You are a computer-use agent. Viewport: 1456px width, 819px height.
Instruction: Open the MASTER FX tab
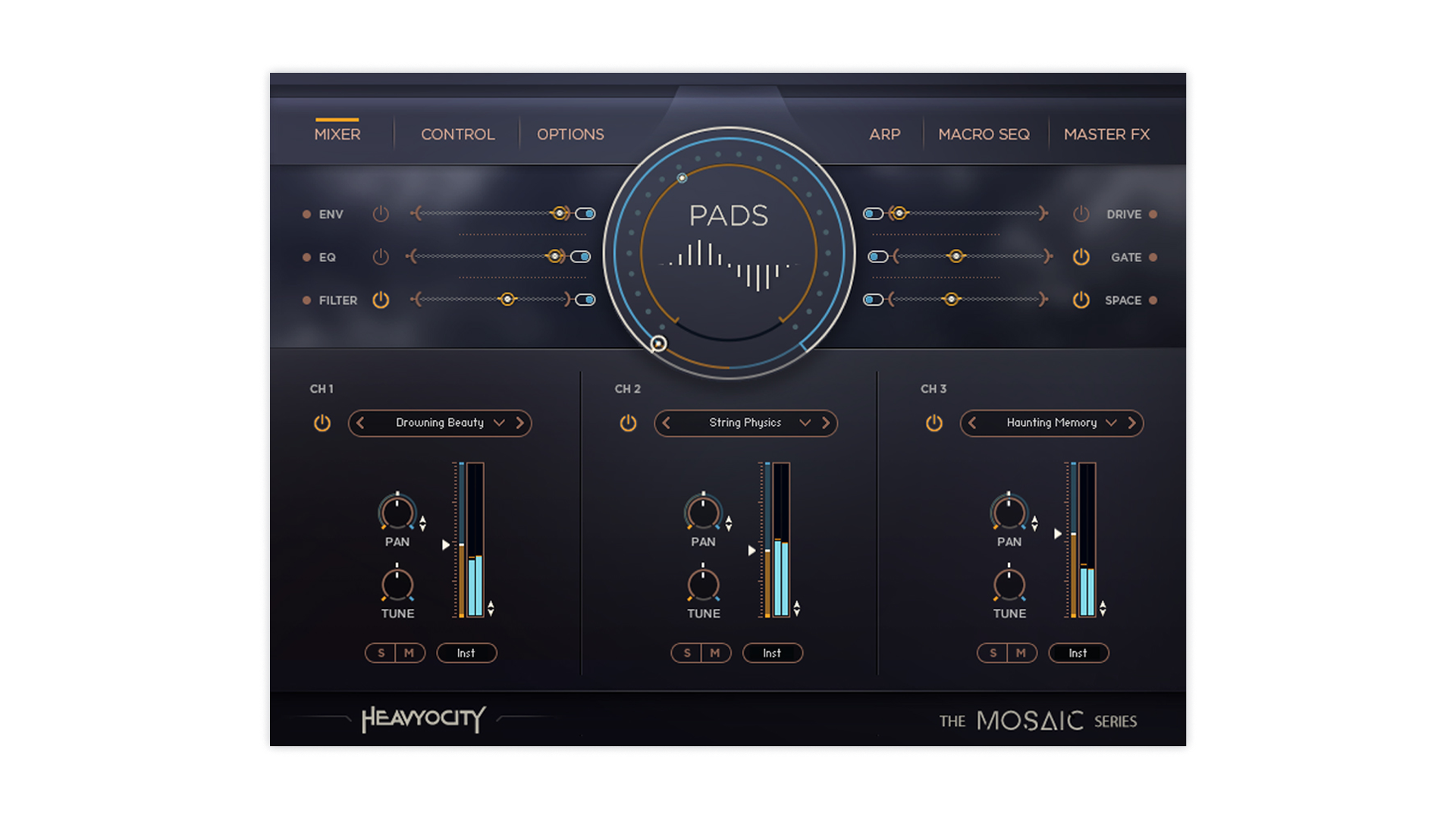click(x=1107, y=134)
